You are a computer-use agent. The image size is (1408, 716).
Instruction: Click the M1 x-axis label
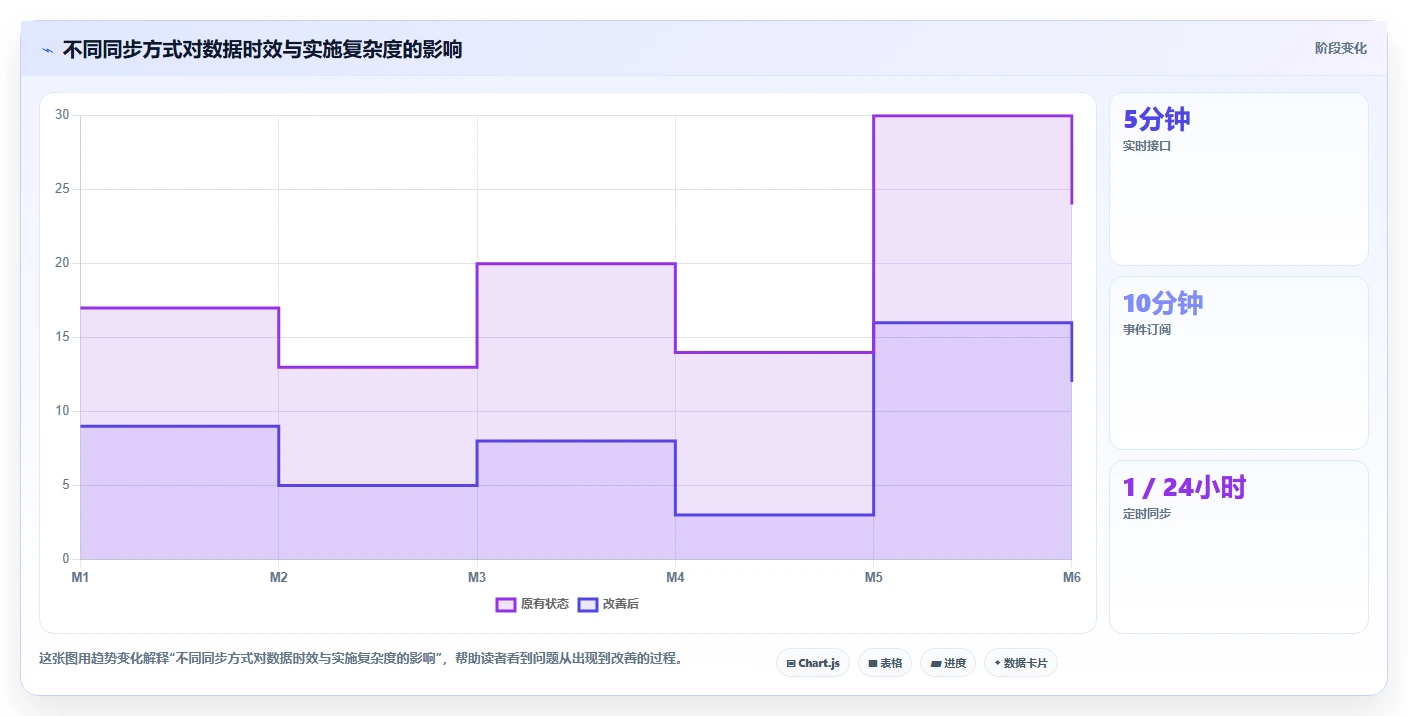point(80,577)
